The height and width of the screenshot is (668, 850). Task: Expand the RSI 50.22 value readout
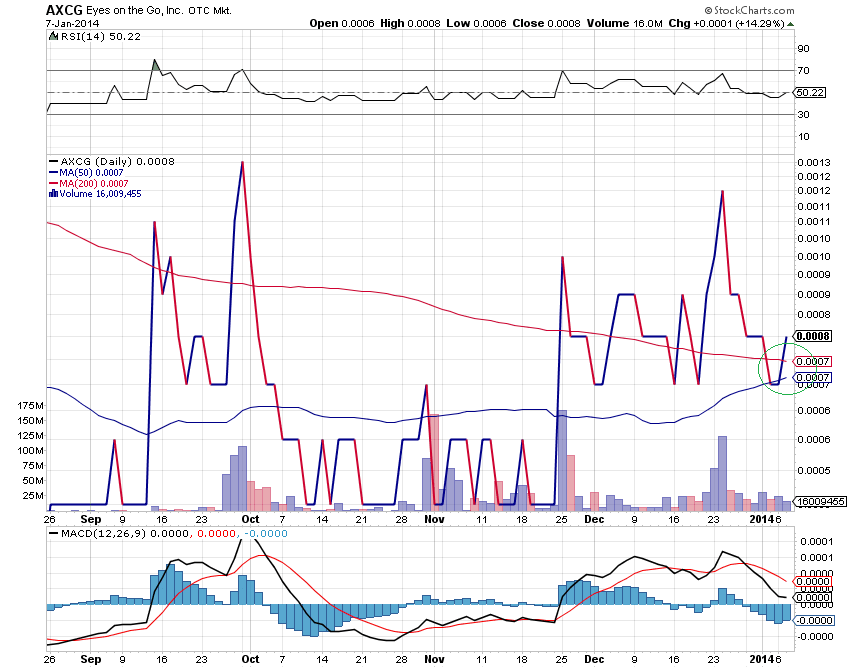coord(124,35)
